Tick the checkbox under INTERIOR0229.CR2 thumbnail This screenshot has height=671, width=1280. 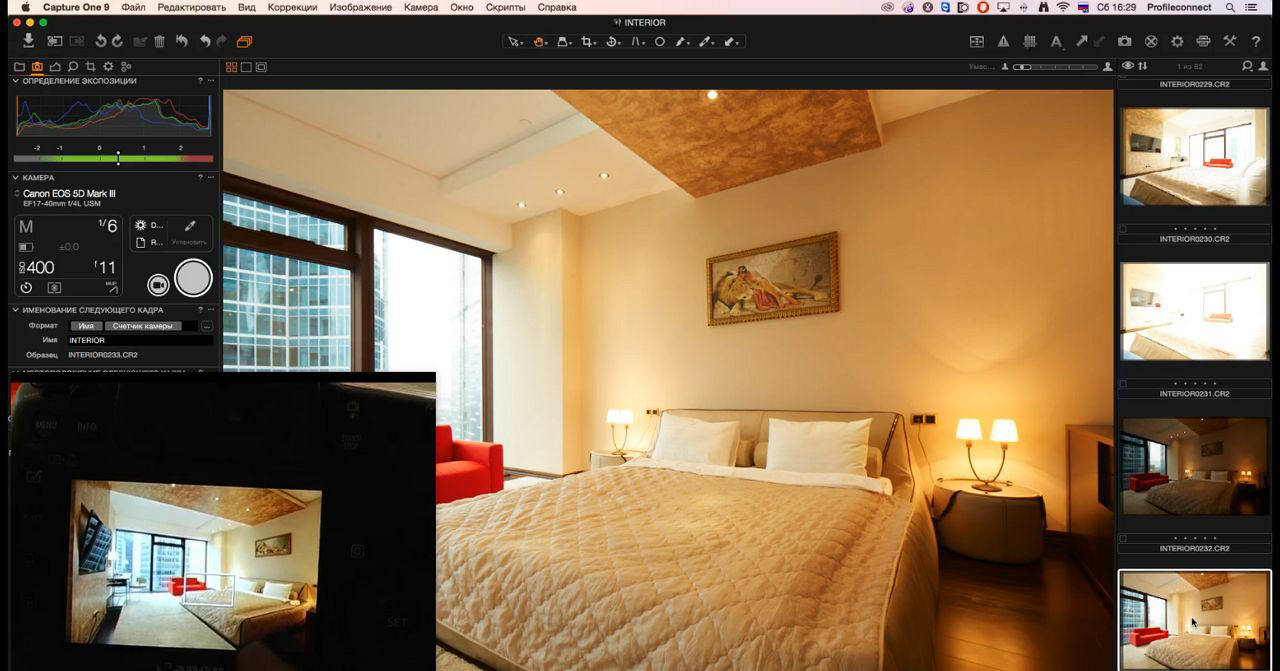point(1123,229)
